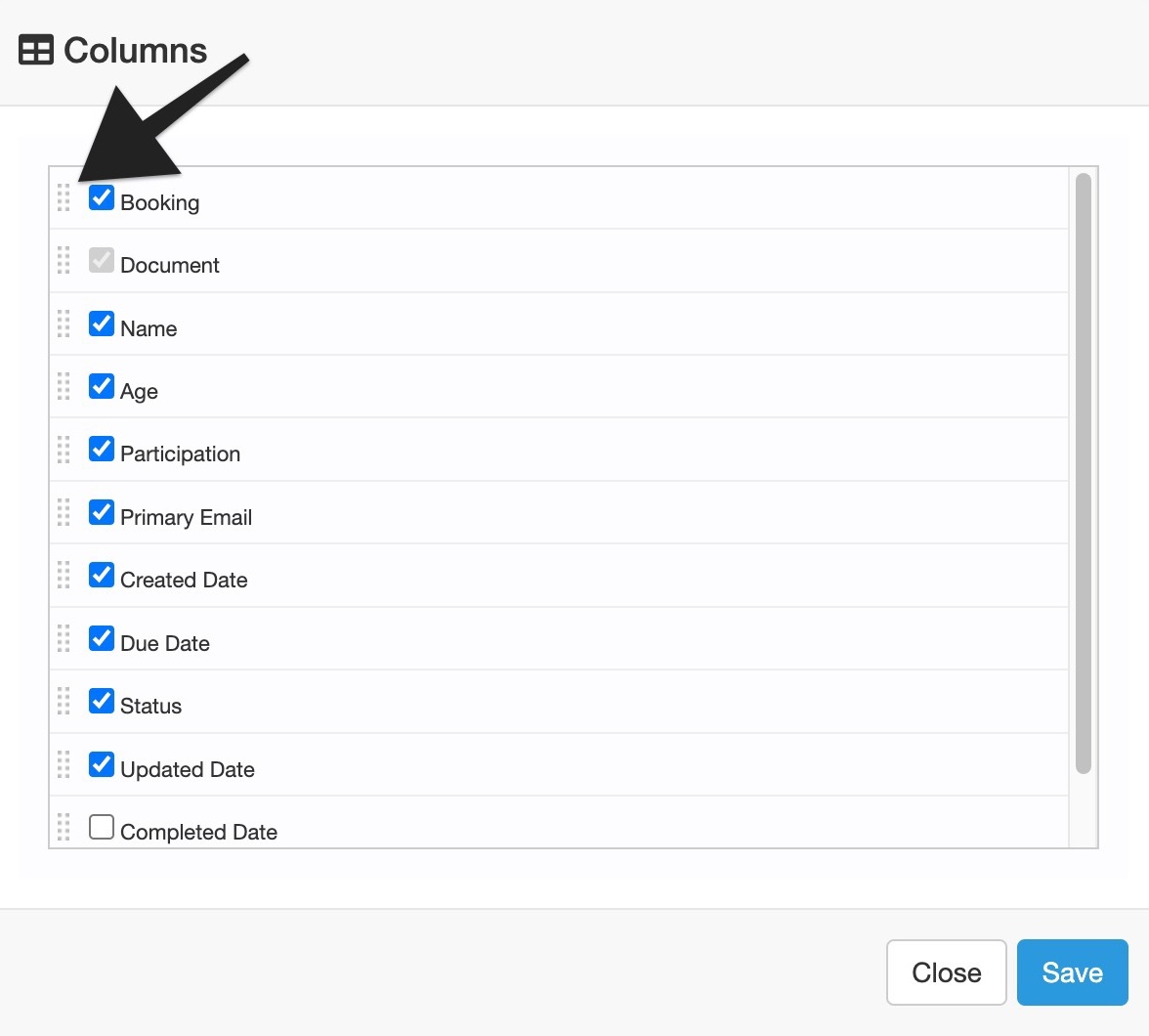Click the Age label text
Viewport: 1149px width, 1036px height.
[139, 392]
